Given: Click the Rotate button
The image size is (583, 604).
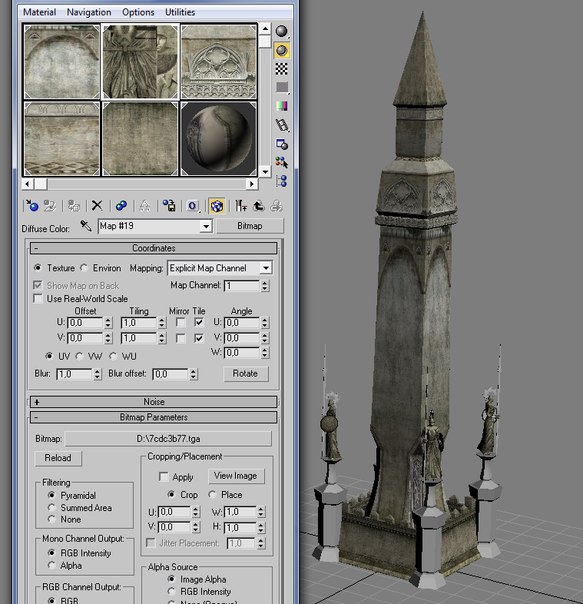Looking at the screenshot, I should [245, 373].
